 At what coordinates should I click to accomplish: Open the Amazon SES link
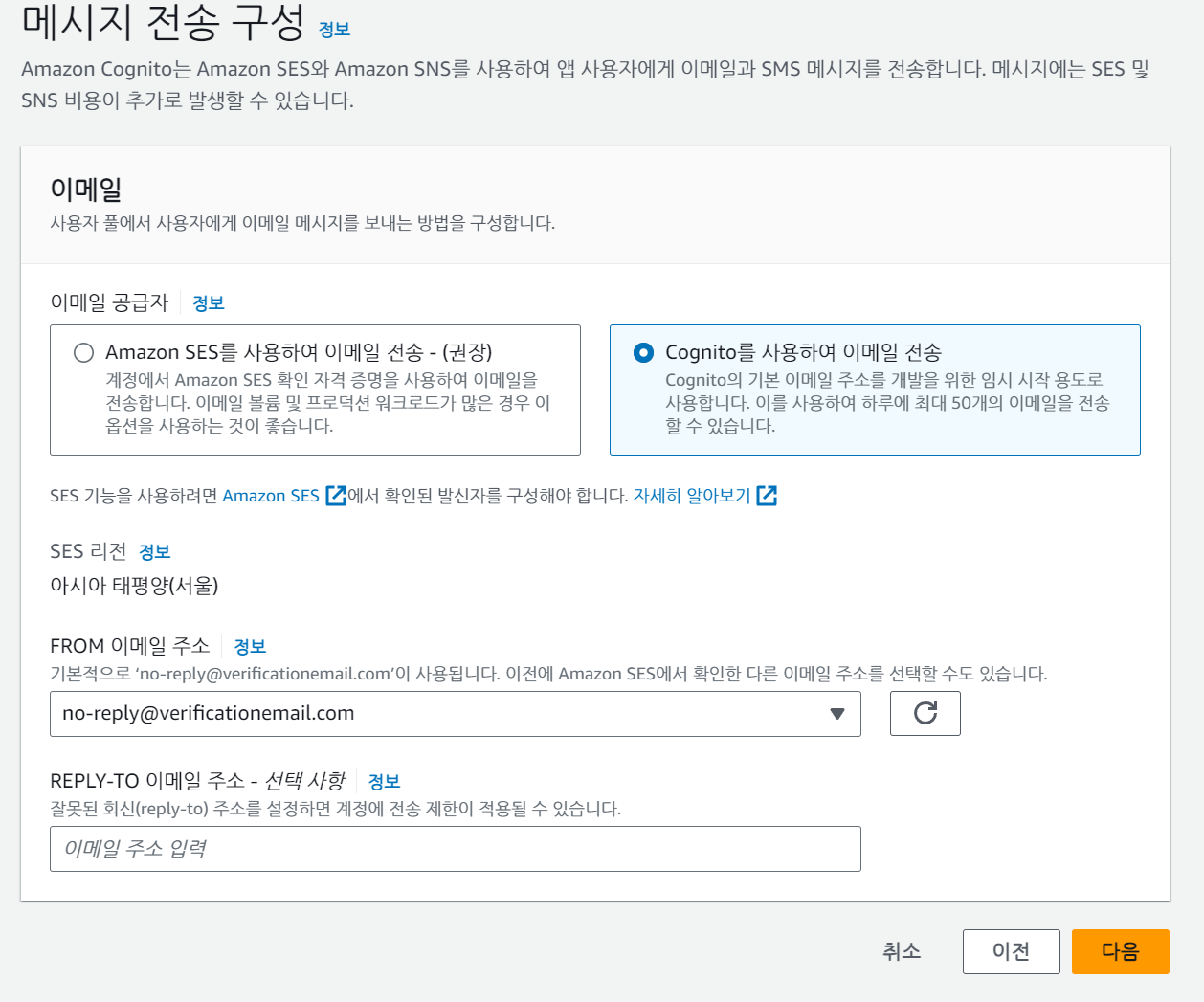pyautogui.click(x=271, y=496)
